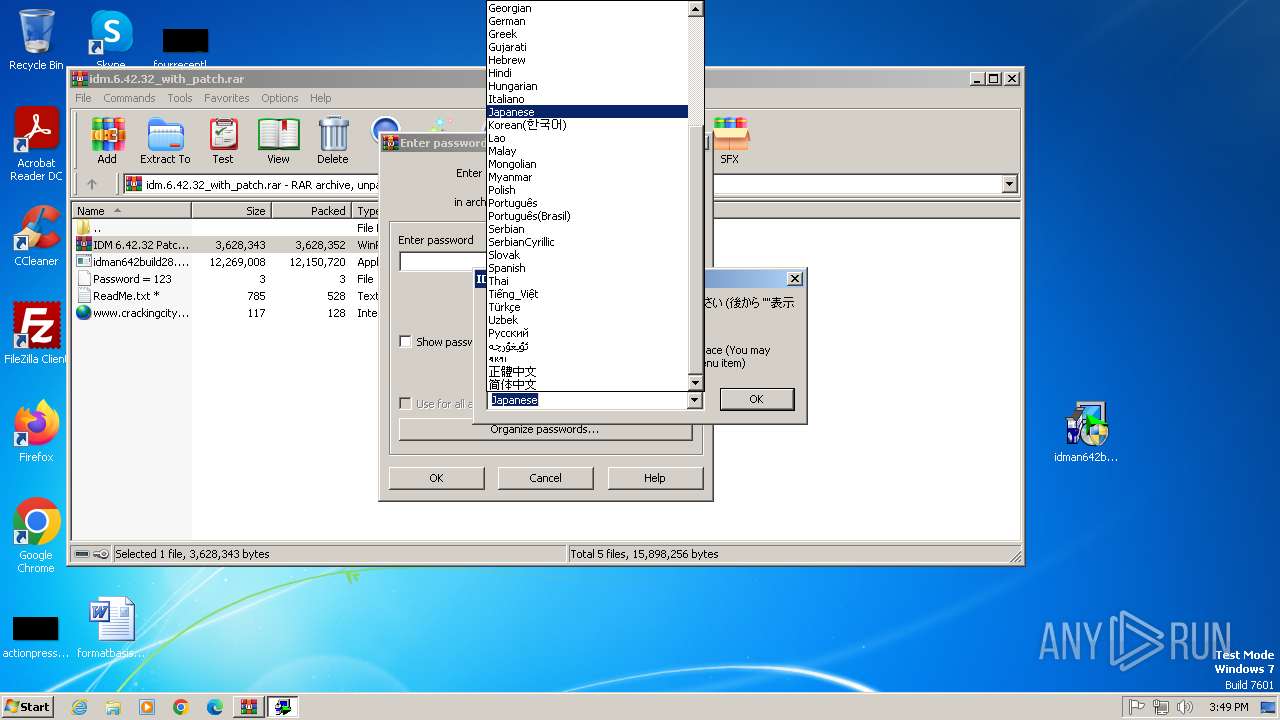Sort by Name column header
1280x720 pixels.
(x=132, y=211)
